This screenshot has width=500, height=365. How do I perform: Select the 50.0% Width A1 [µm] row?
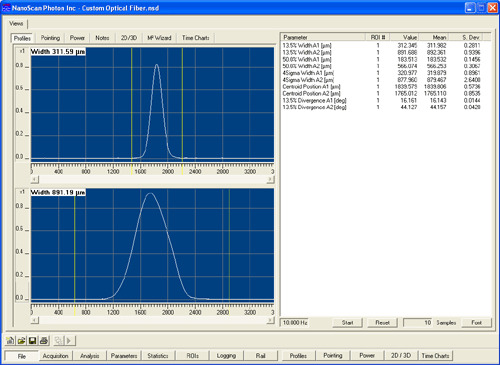(382, 59)
